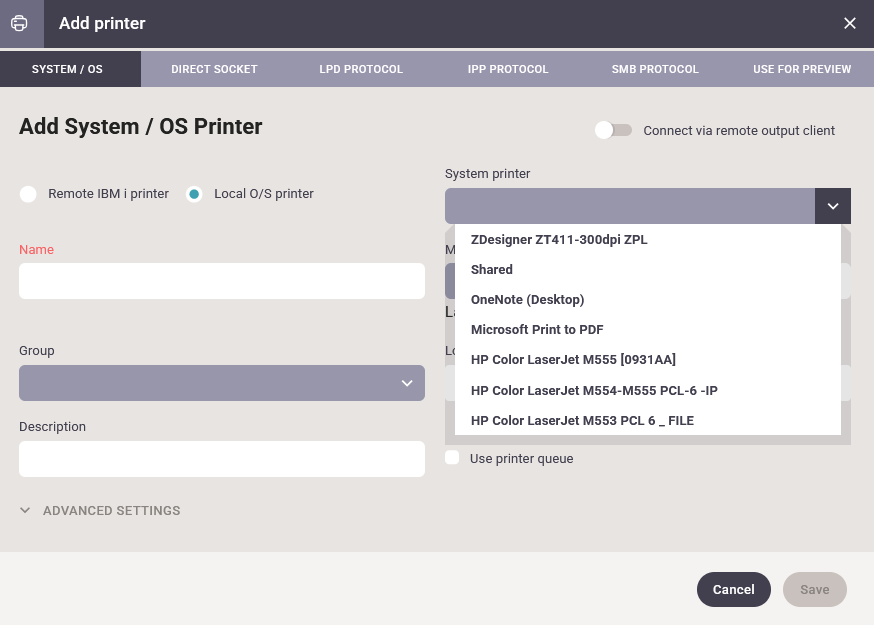Choose ZDesigner ZT411-300dpi ZPL printer
Viewport: 874px width, 625px height.
[x=559, y=240]
